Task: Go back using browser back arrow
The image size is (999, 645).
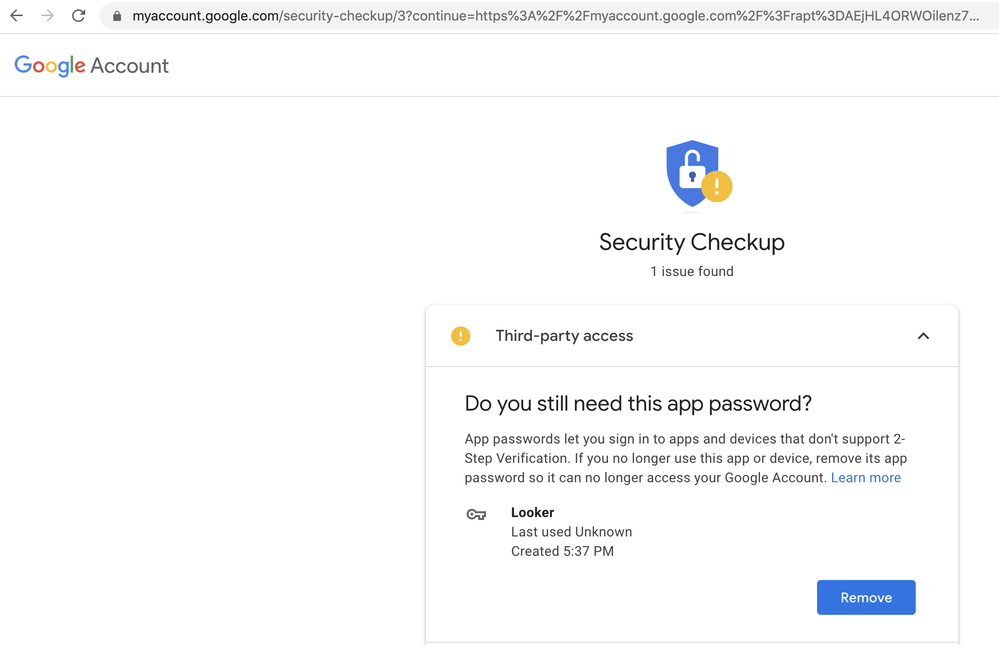Action: (x=16, y=15)
